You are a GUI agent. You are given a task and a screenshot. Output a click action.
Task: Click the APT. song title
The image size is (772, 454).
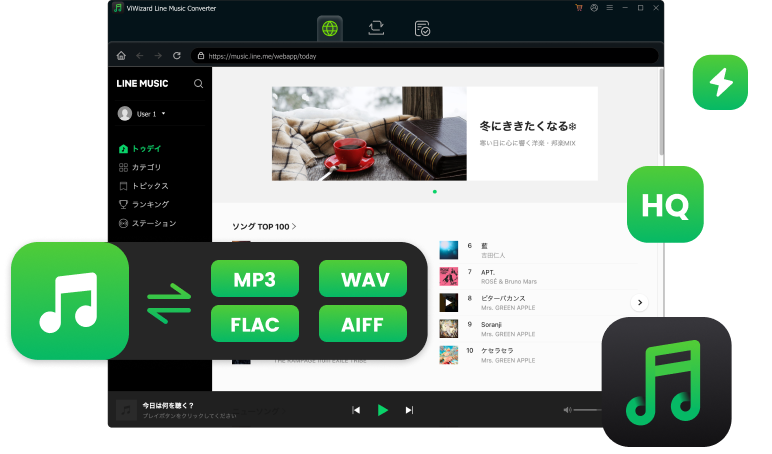pyautogui.click(x=488, y=272)
